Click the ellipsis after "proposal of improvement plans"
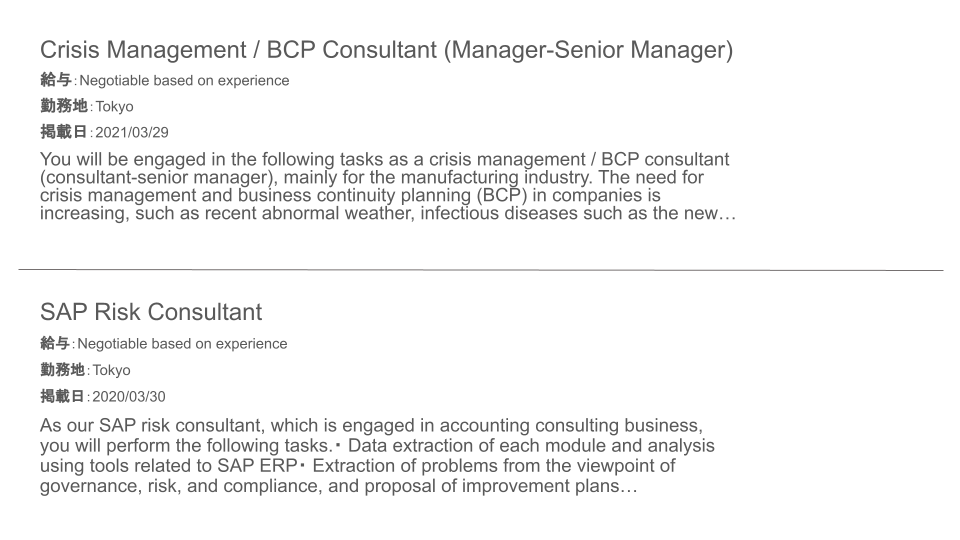Screen dimensions: 960x540 (x=629, y=487)
